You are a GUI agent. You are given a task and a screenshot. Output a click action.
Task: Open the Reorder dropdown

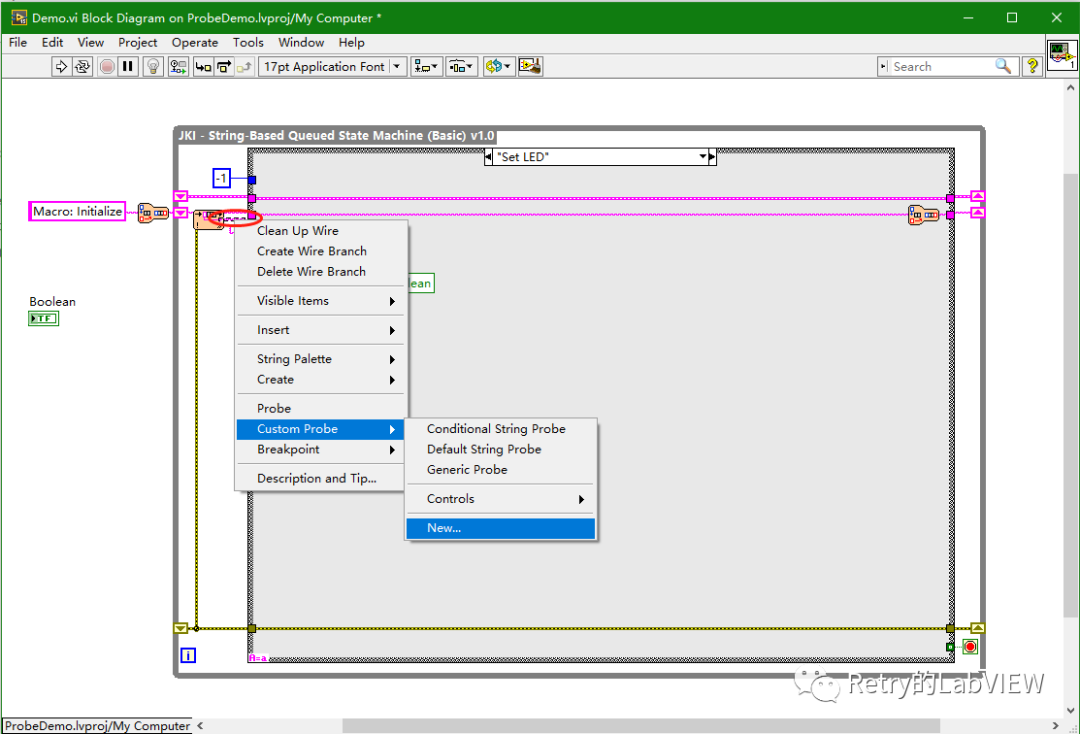click(x=499, y=66)
